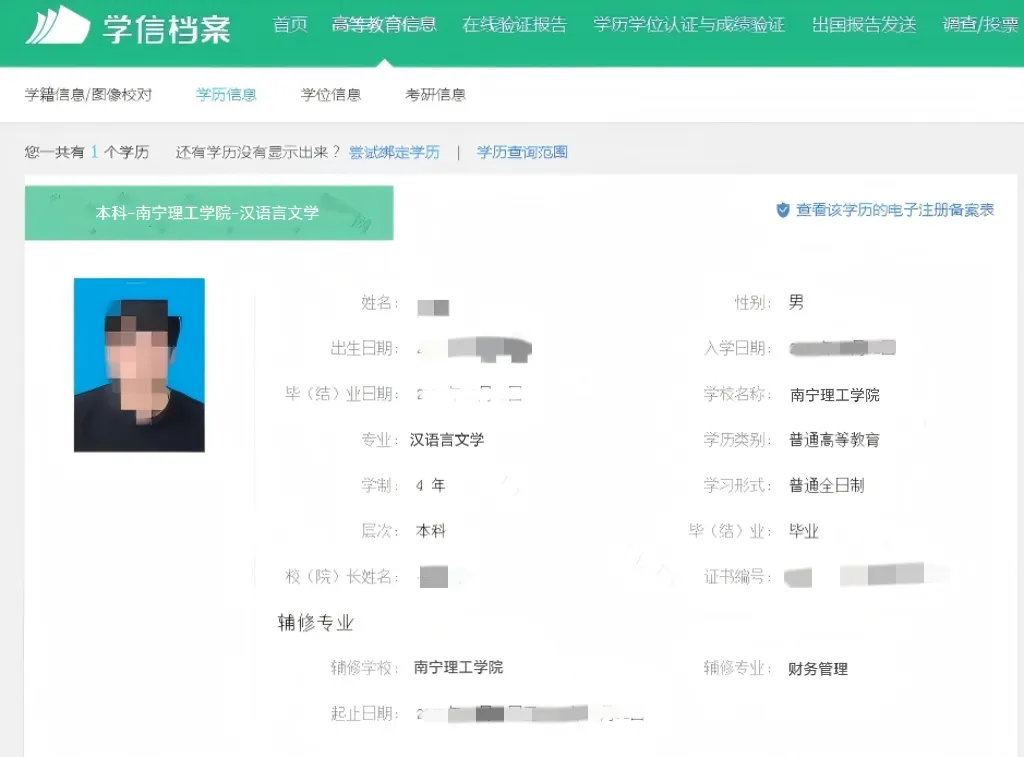Click the shield icon beside 电子注册备案表 link

782,210
